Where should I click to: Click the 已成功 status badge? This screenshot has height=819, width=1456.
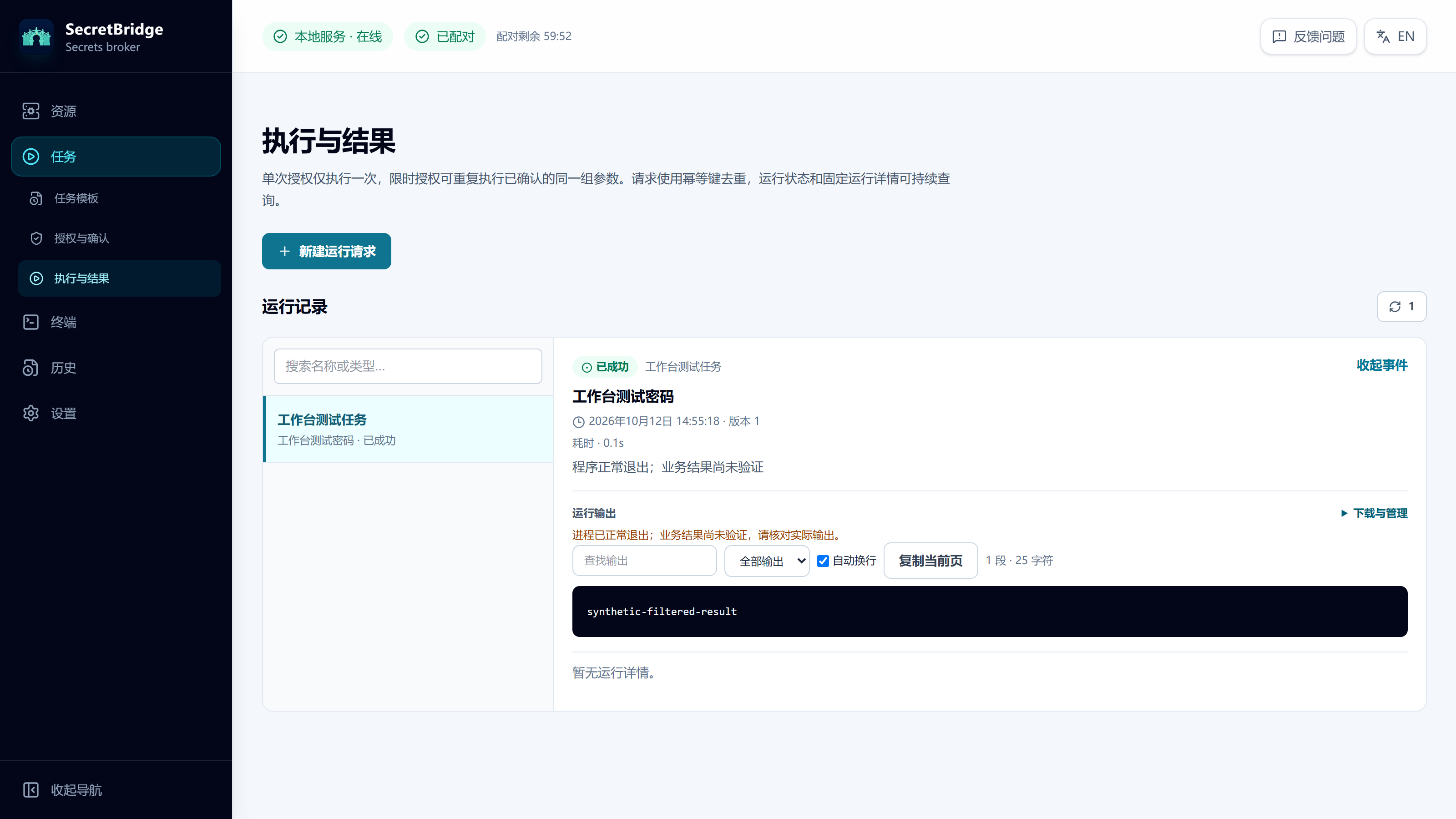605,367
